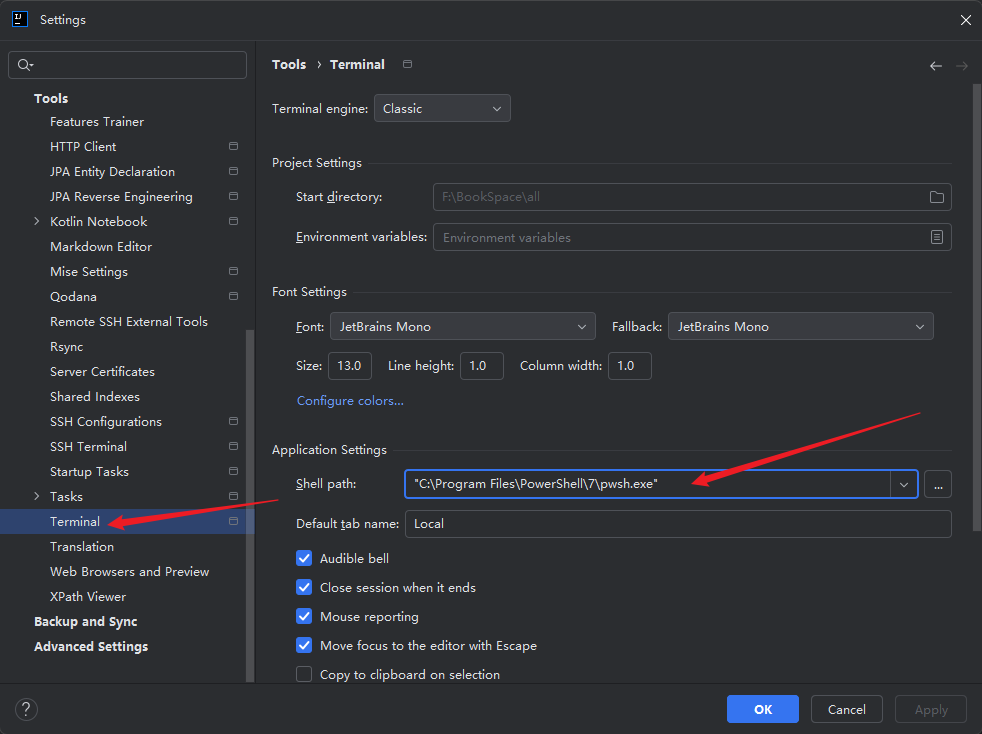Expand the Shell path history dropdown arrow
The width and height of the screenshot is (982, 734).
[x=904, y=484]
